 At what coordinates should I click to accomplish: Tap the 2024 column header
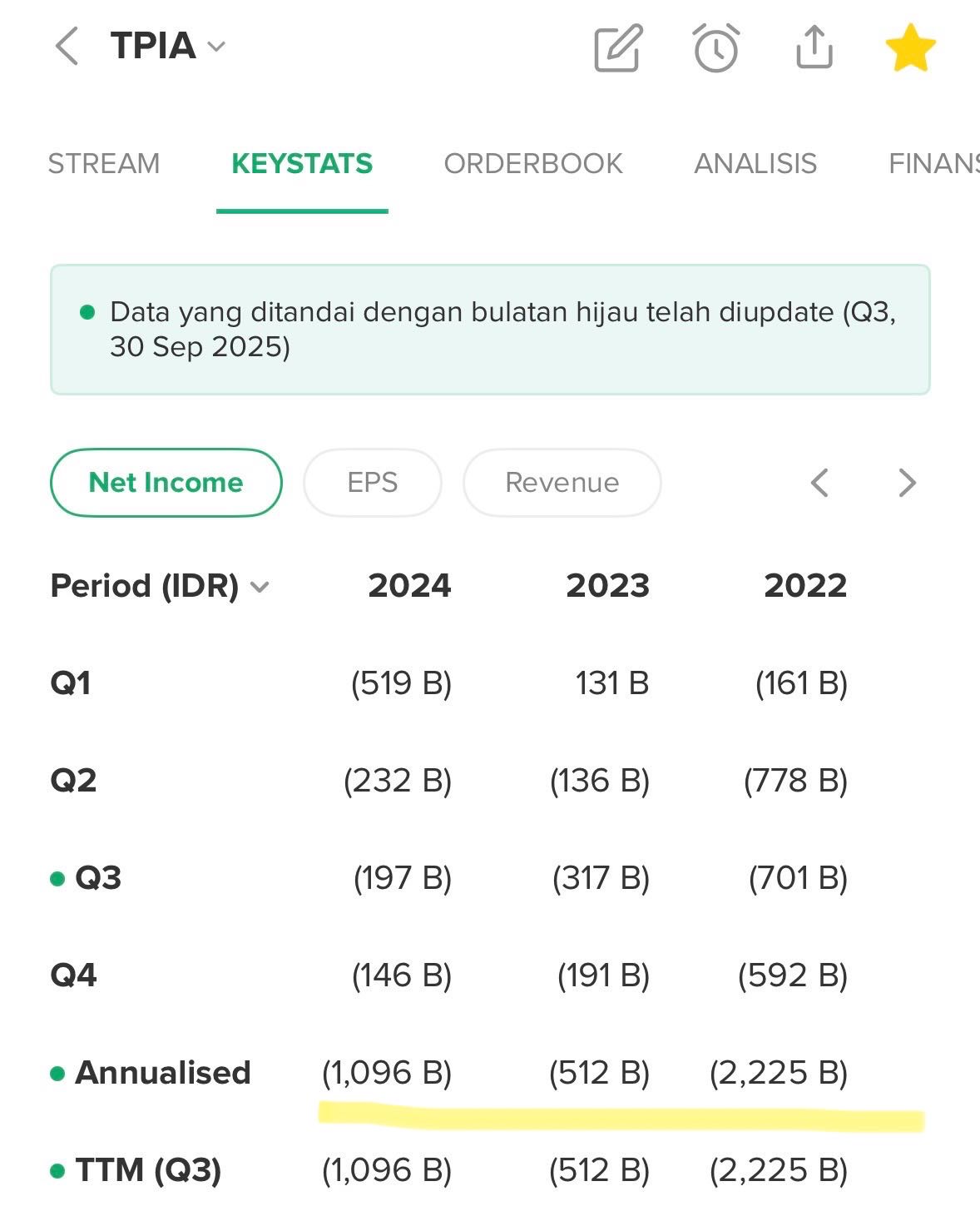[x=409, y=586]
